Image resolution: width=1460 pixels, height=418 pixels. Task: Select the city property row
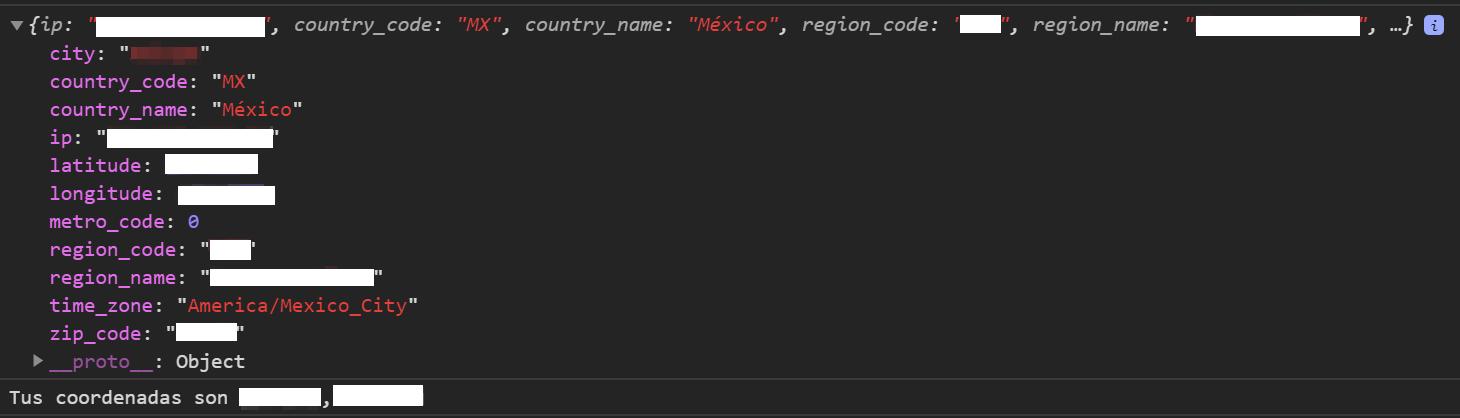point(130,53)
